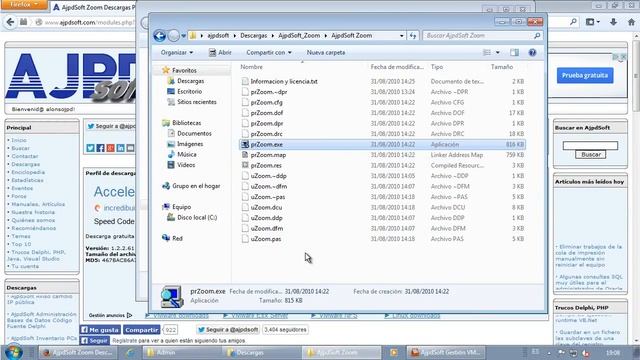Open the Compartir con menu

(269, 53)
